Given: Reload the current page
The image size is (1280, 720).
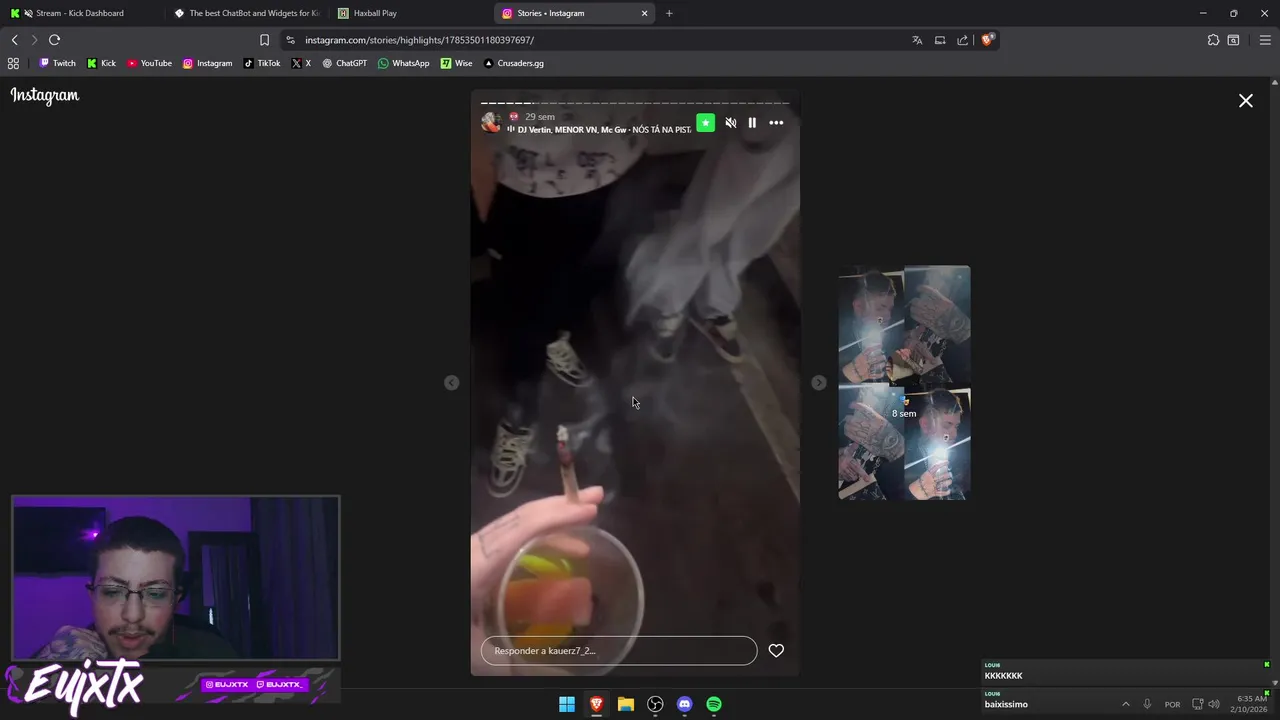Looking at the screenshot, I should tap(54, 40).
